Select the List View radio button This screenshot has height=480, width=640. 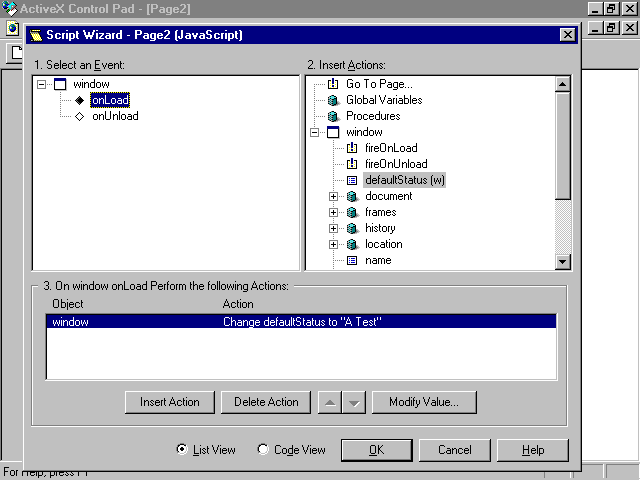coord(181,450)
